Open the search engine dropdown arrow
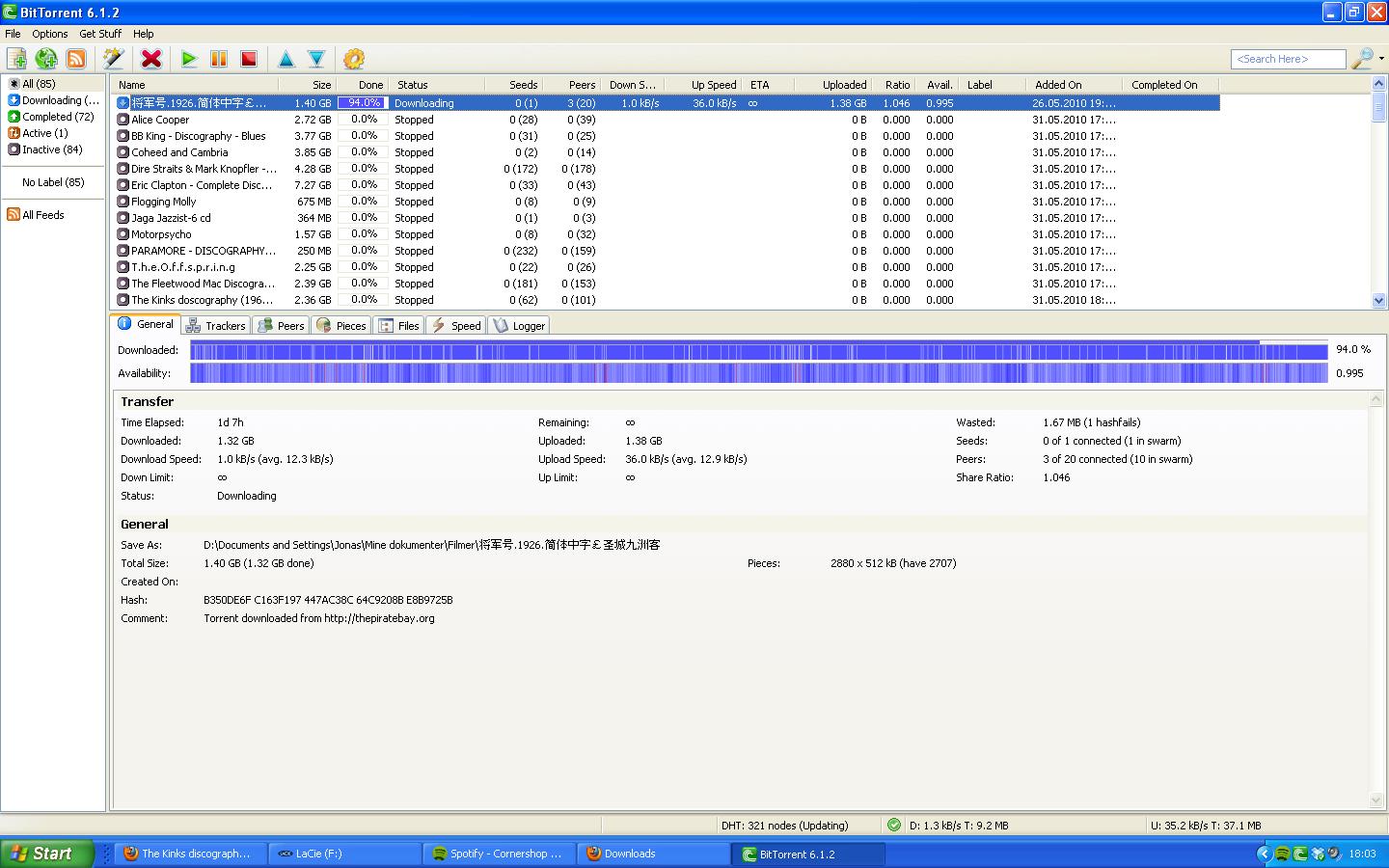 point(1381,59)
